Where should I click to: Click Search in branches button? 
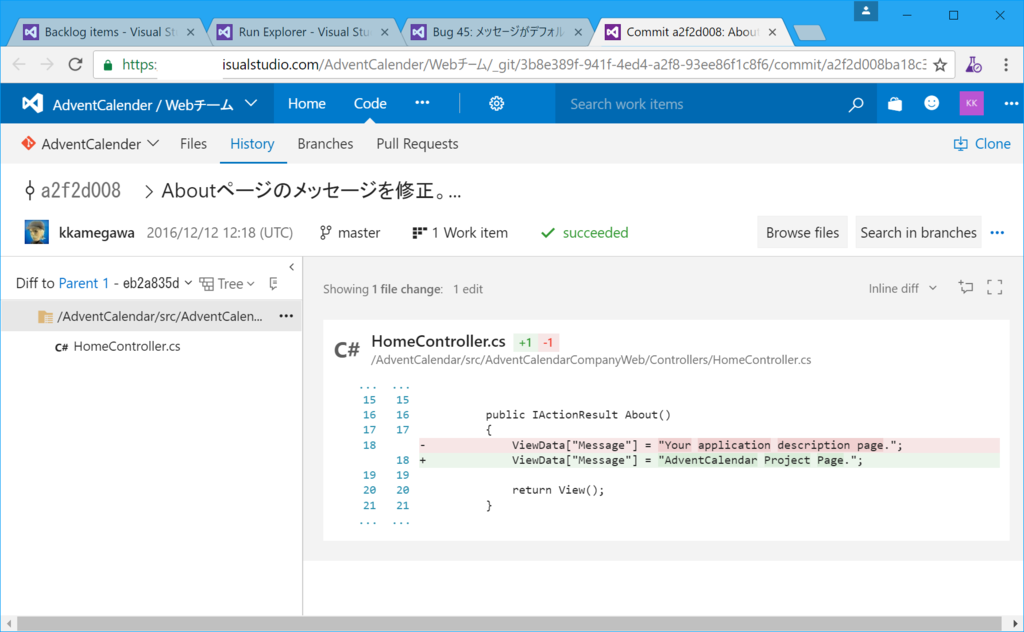[x=918, y=232]
